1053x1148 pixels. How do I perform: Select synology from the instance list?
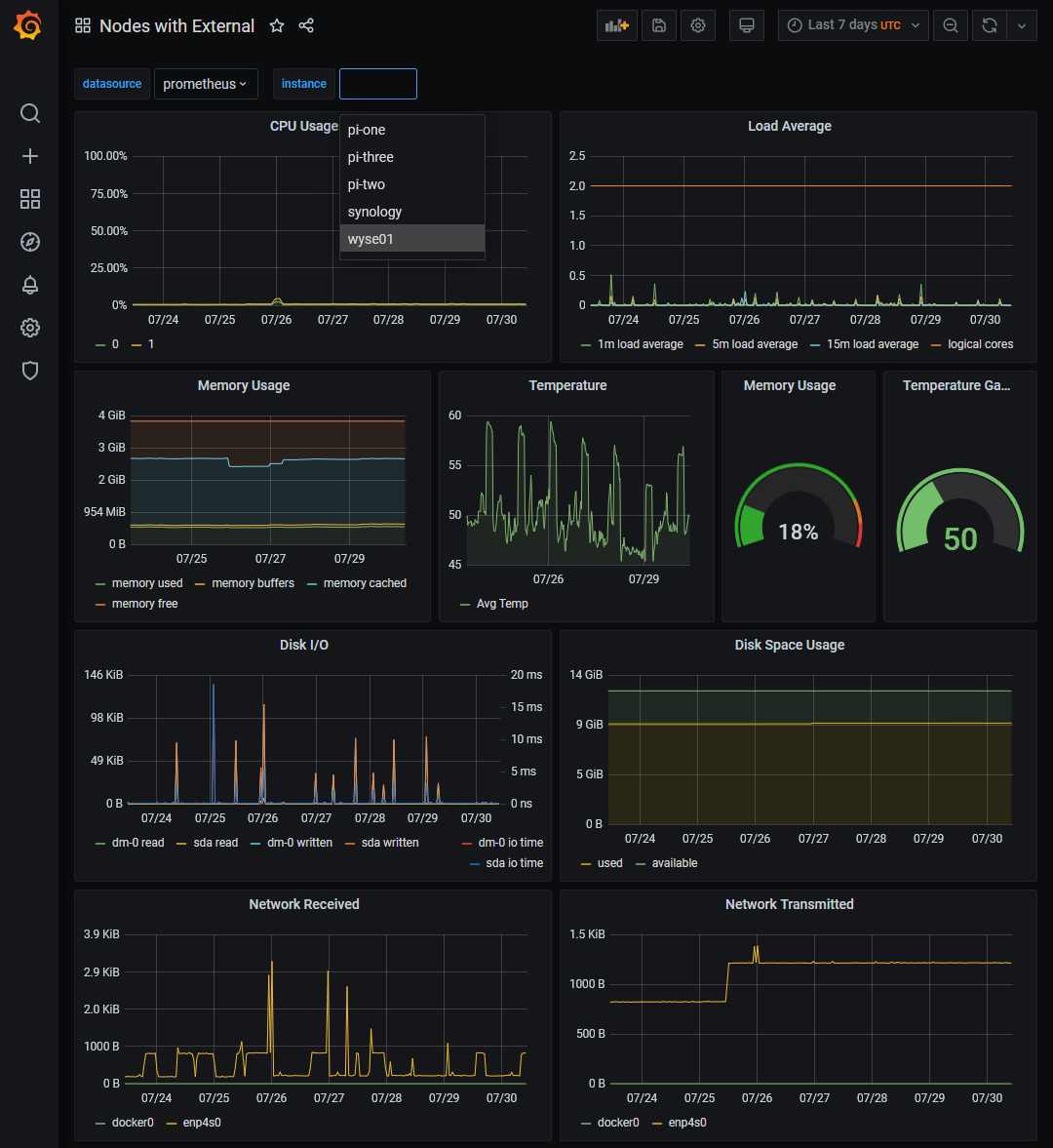(372, 211)
